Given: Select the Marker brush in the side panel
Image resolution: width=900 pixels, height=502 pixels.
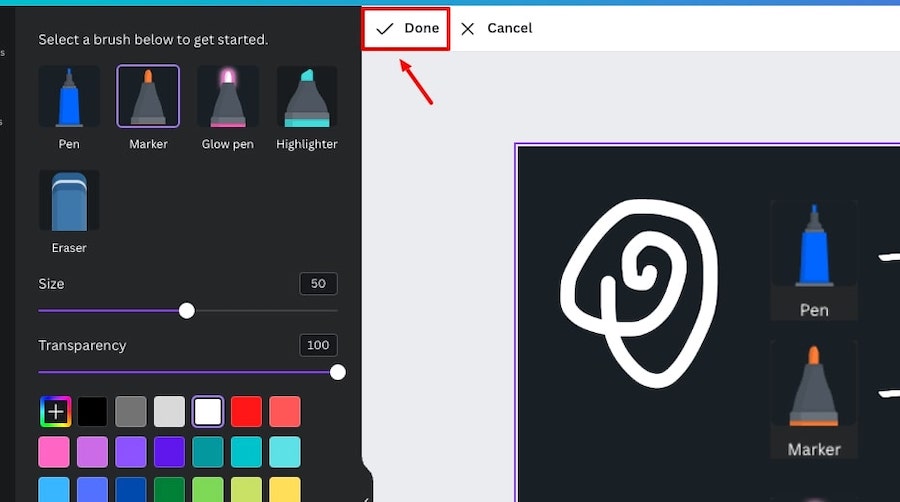Looking at the screenshot, I should (x=148, y=96).
